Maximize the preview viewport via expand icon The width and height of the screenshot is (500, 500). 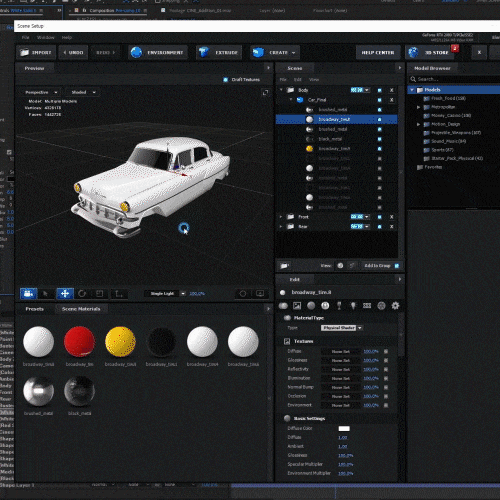[x=265, y=93]
